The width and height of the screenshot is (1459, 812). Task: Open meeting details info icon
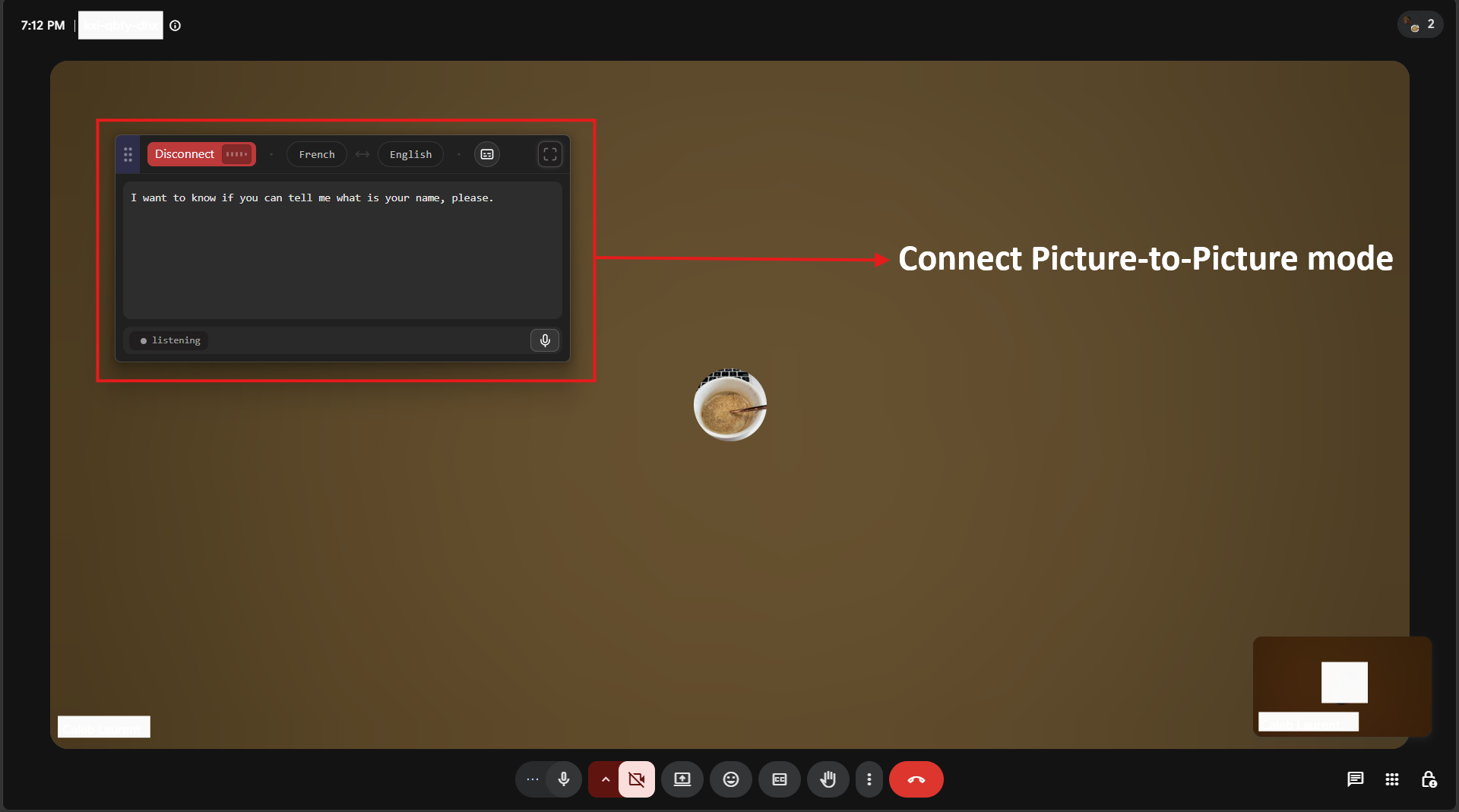tap(175, 25)
